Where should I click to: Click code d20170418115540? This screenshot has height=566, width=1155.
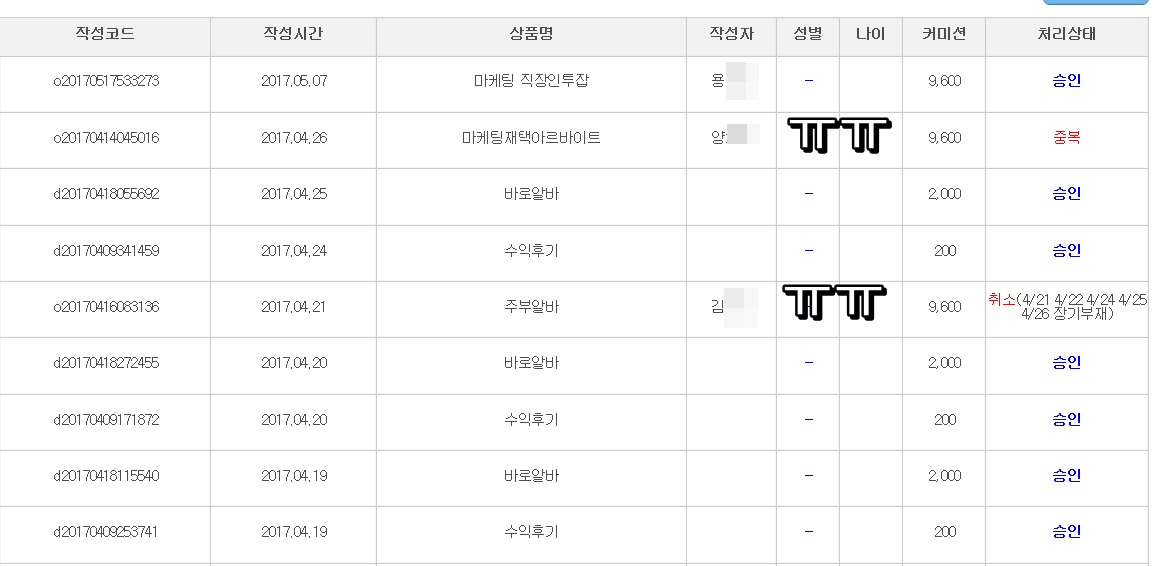click(106, 476)
